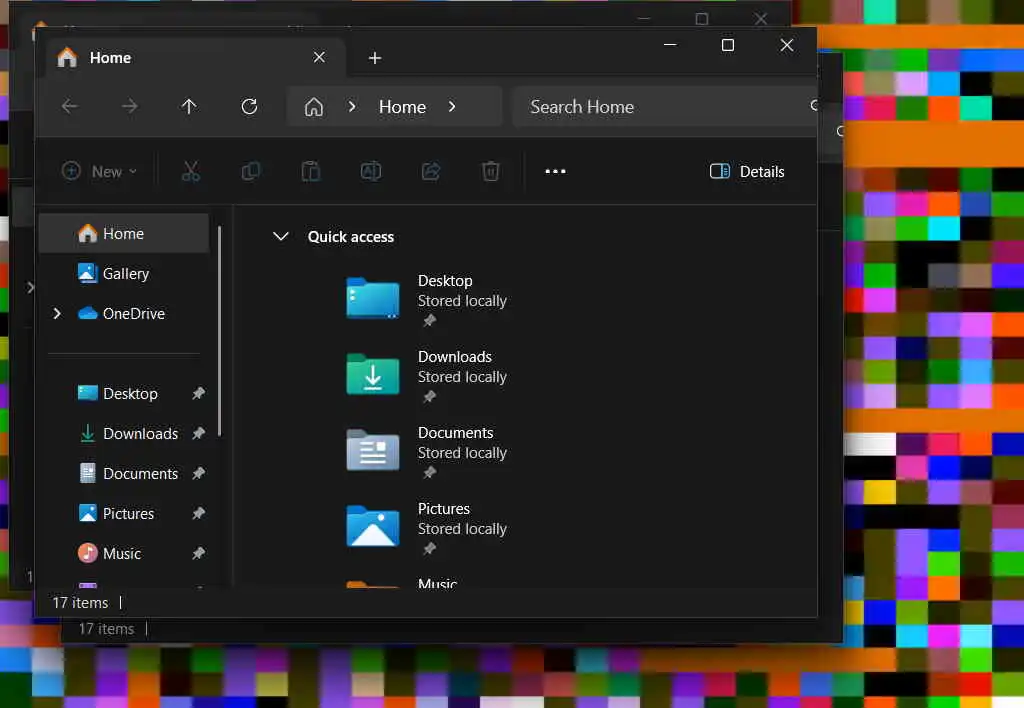The width and height of the screenshot is (1024, 708).
Task: Close the Home tab
Action: pos(319,57)
